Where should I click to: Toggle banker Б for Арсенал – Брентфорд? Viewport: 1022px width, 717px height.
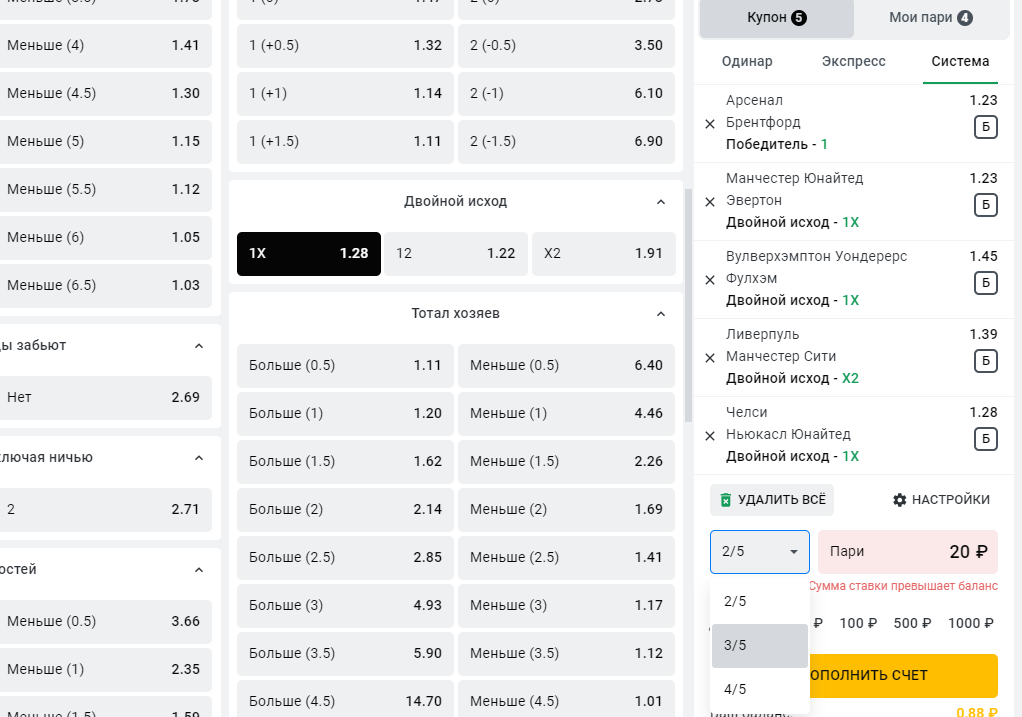[986, 127]
